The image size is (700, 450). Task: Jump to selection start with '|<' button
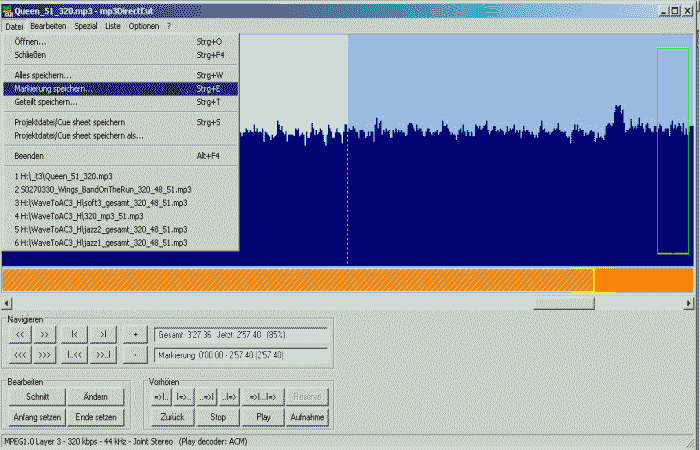(76, 334)
